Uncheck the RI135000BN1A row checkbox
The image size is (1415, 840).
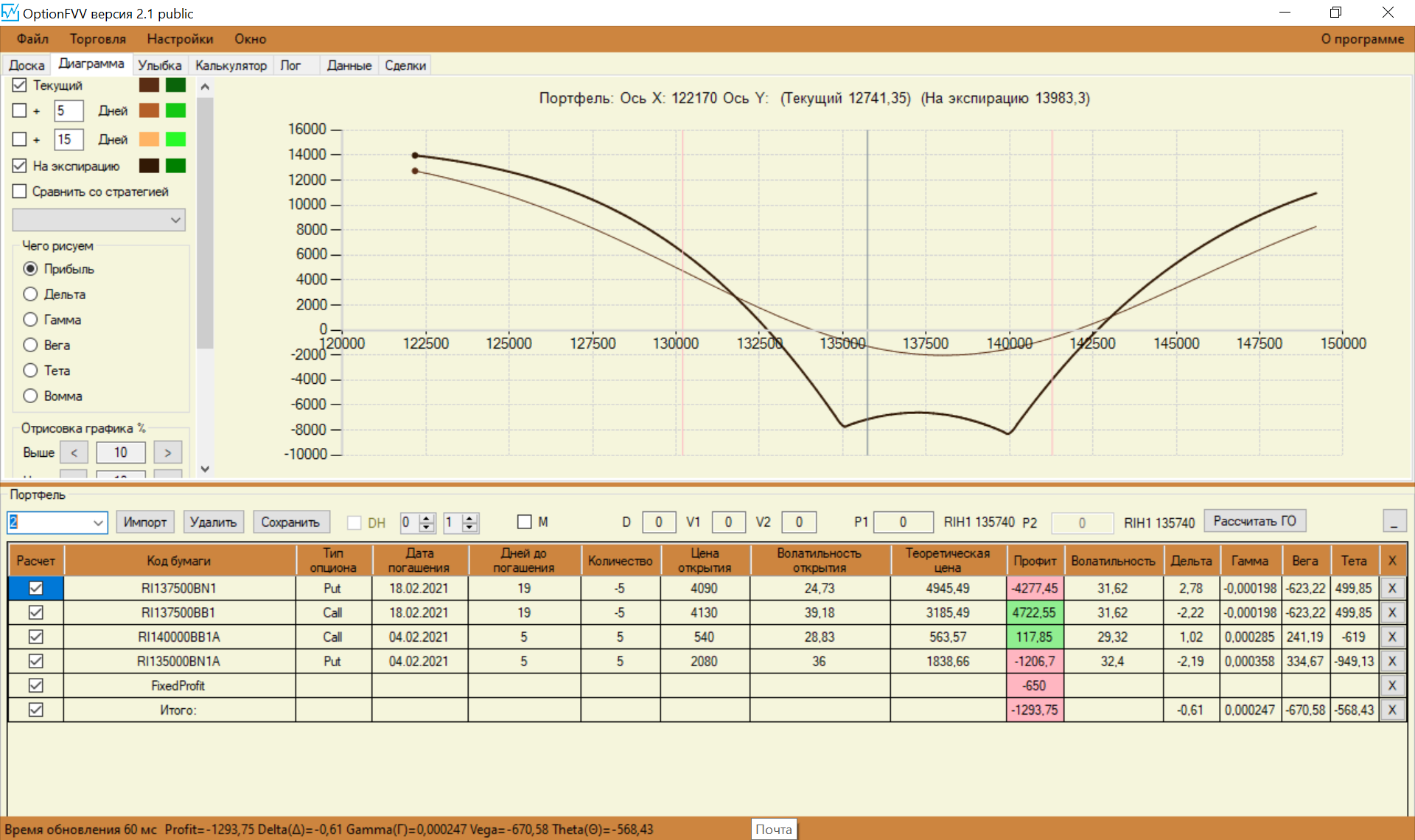click(x=35, y=661)
